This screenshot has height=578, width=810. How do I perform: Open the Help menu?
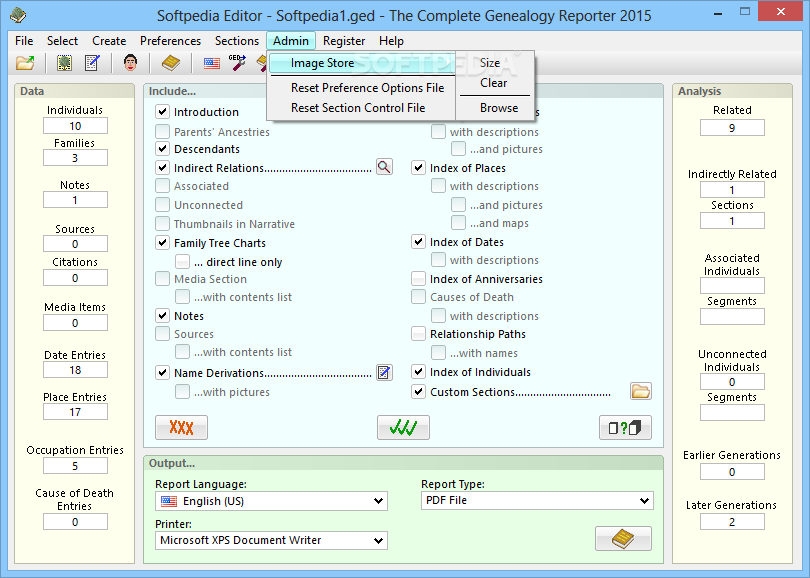[391, 41]
